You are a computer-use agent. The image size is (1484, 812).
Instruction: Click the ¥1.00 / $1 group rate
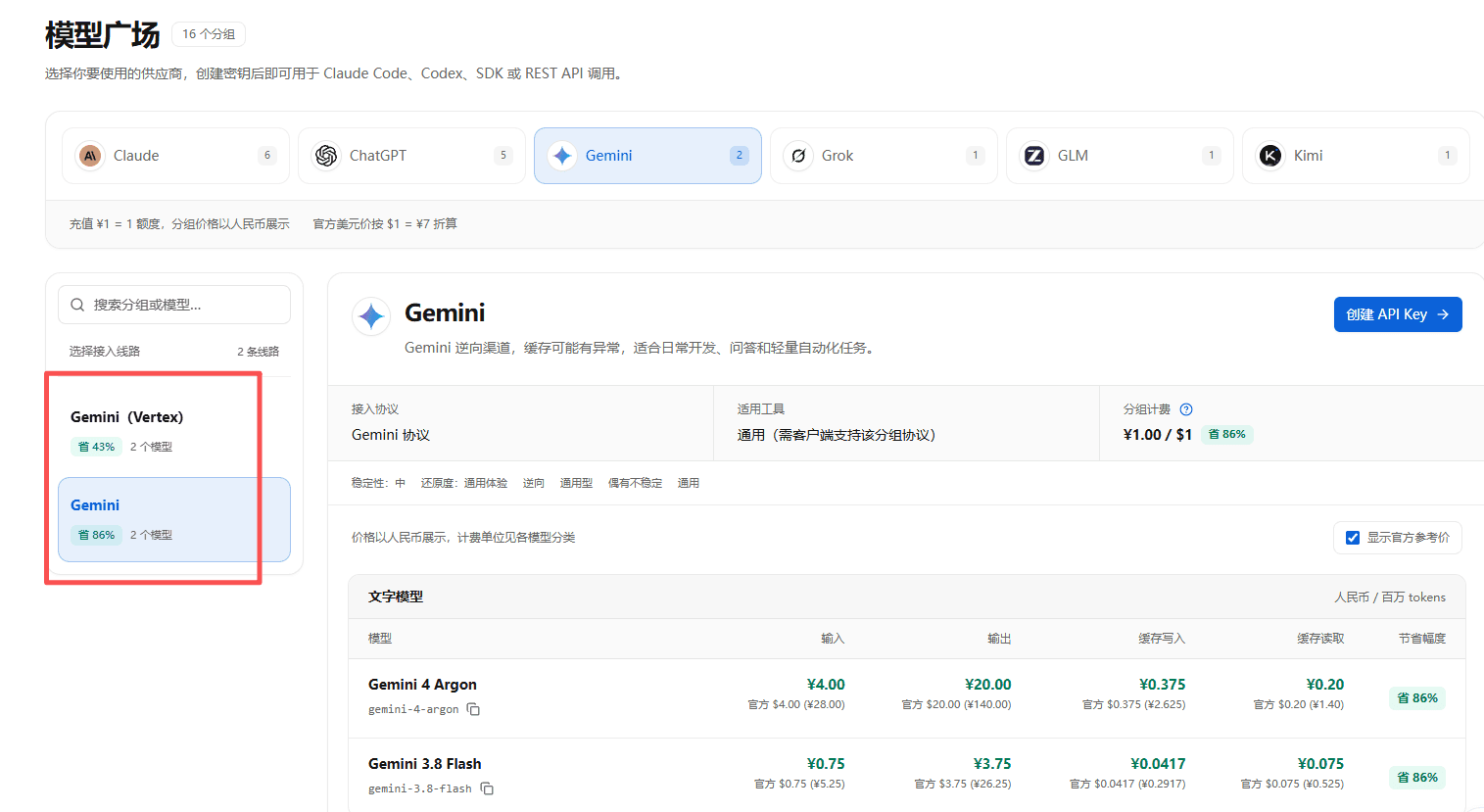[1158, 435]
